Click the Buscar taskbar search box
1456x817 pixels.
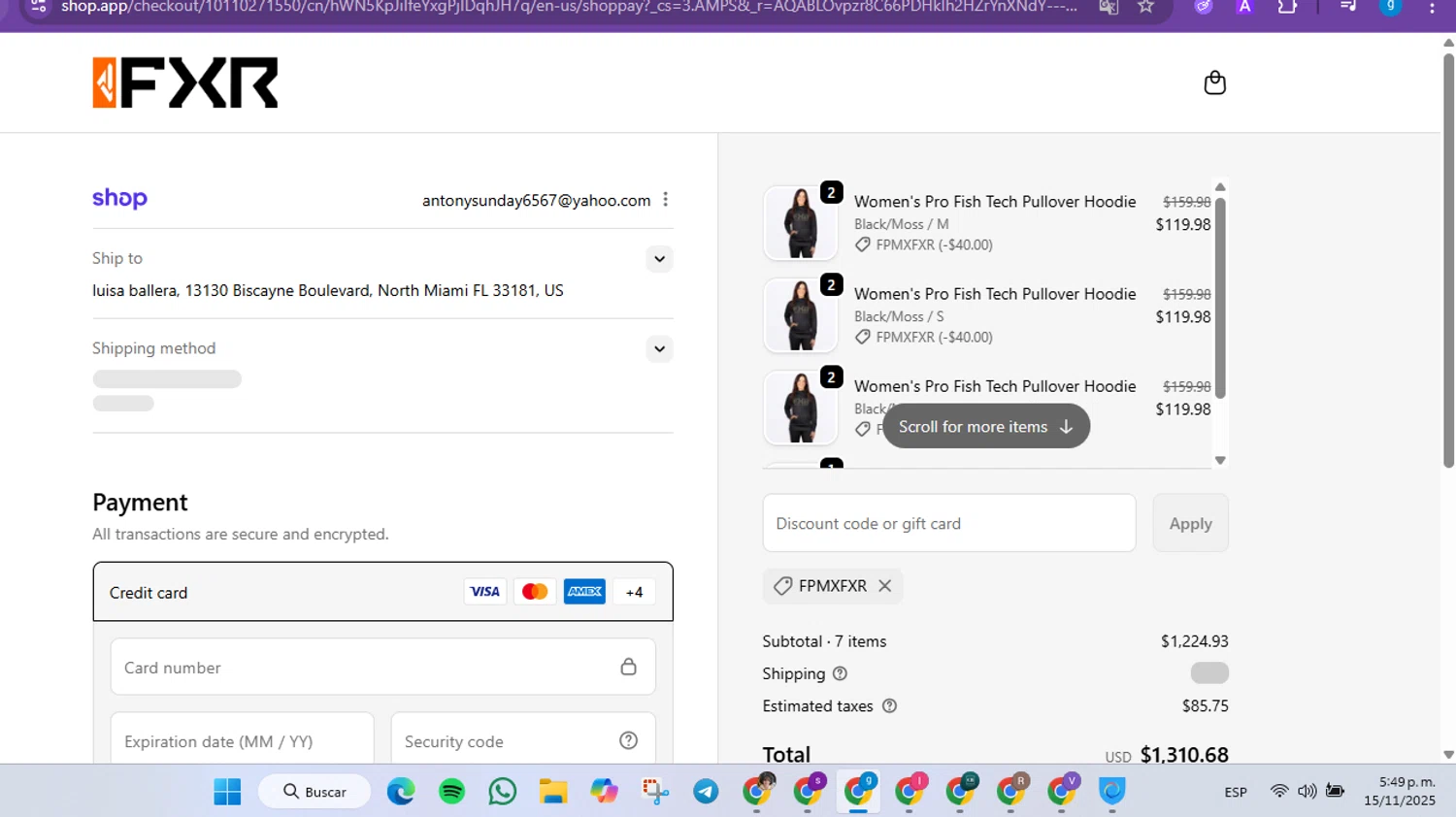pyautogui.click(x=314, y=792)
